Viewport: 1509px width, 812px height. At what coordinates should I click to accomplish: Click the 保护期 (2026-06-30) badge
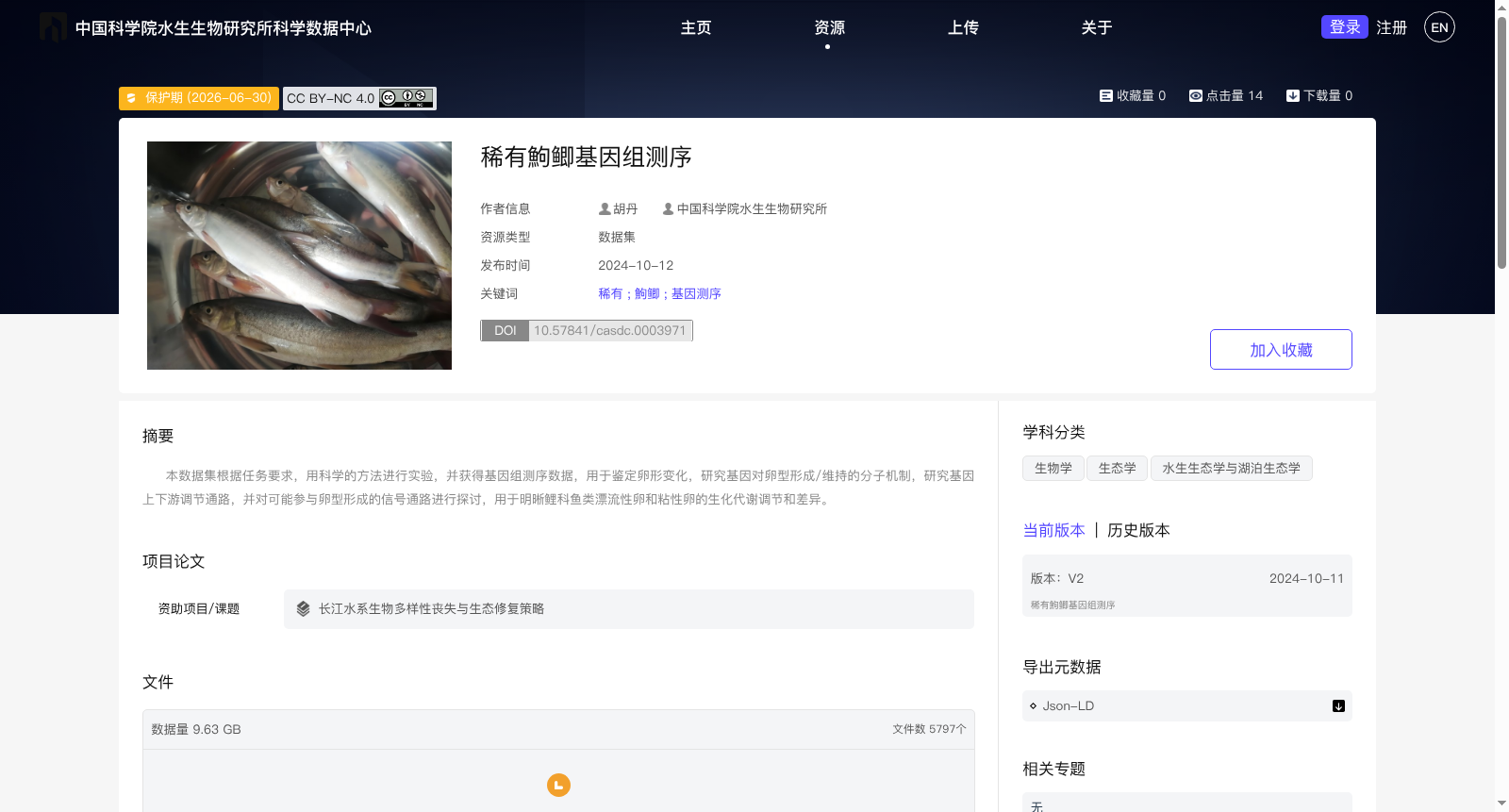tap(199, 98)
